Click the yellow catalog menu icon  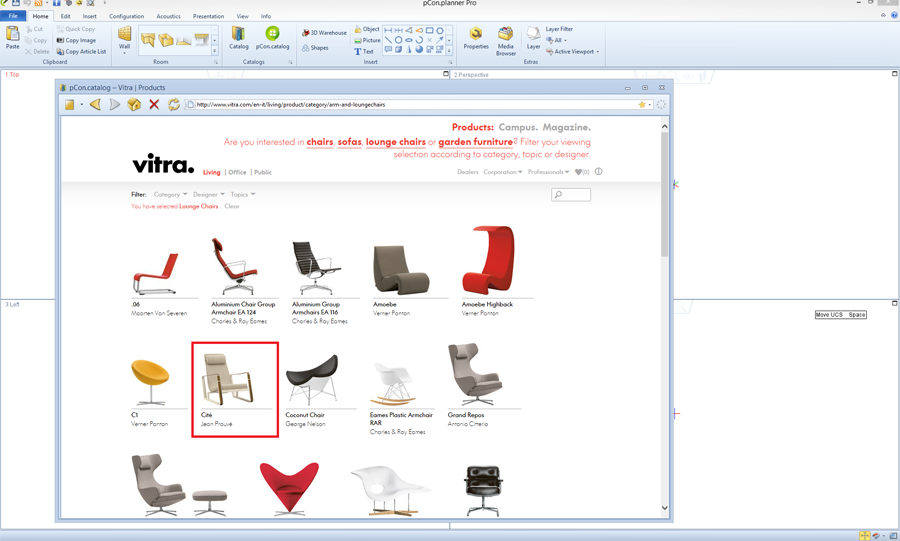(69, 104)
